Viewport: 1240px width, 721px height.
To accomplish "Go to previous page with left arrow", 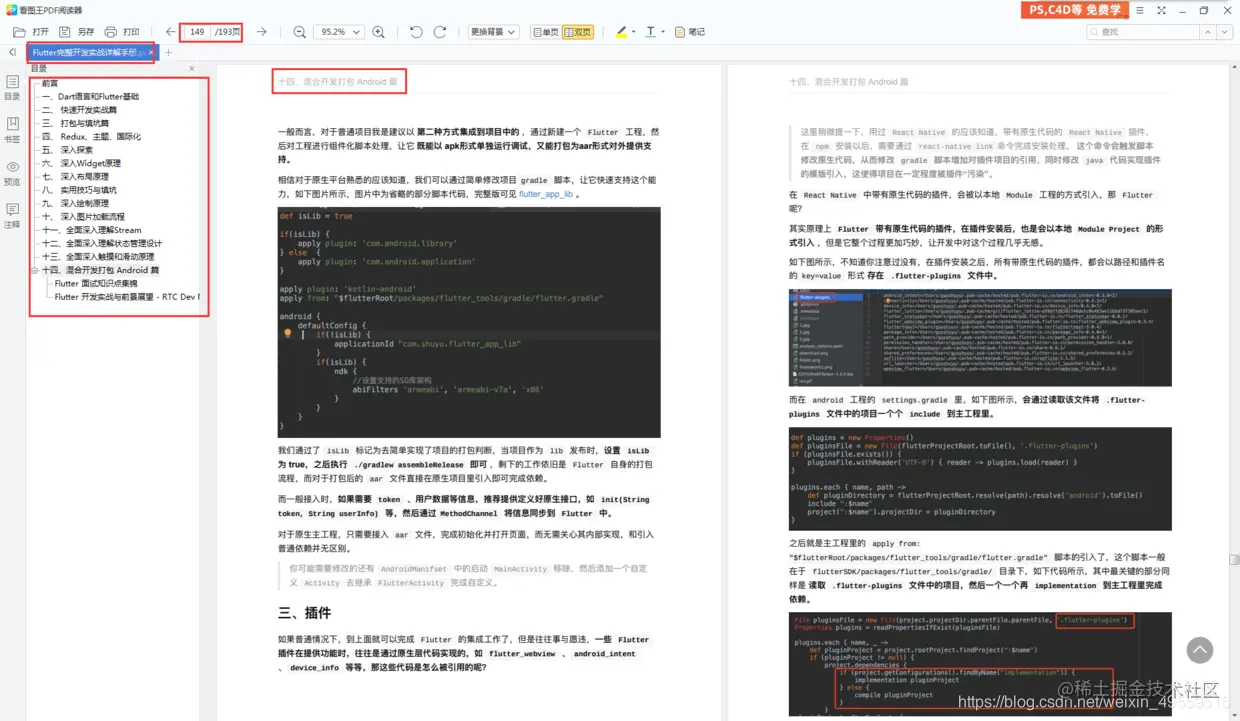I will pyautogui.click(x=170, y=32).
